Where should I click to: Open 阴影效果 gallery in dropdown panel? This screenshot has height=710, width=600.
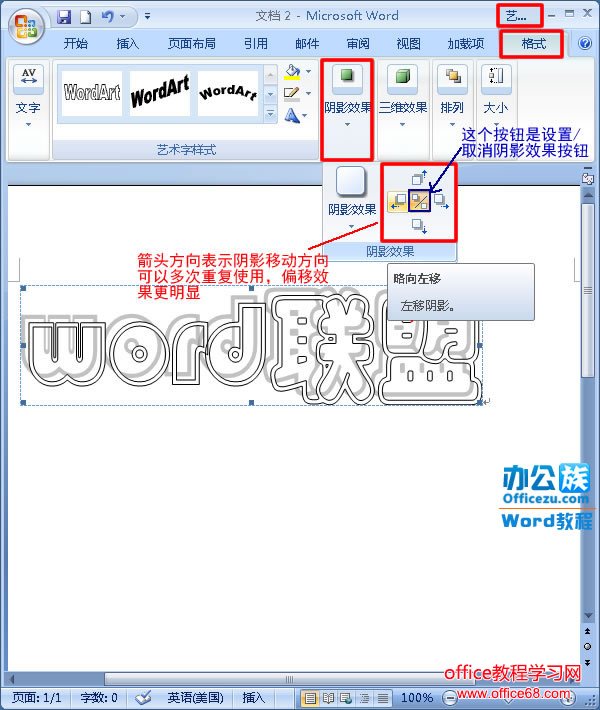point(352,198)
